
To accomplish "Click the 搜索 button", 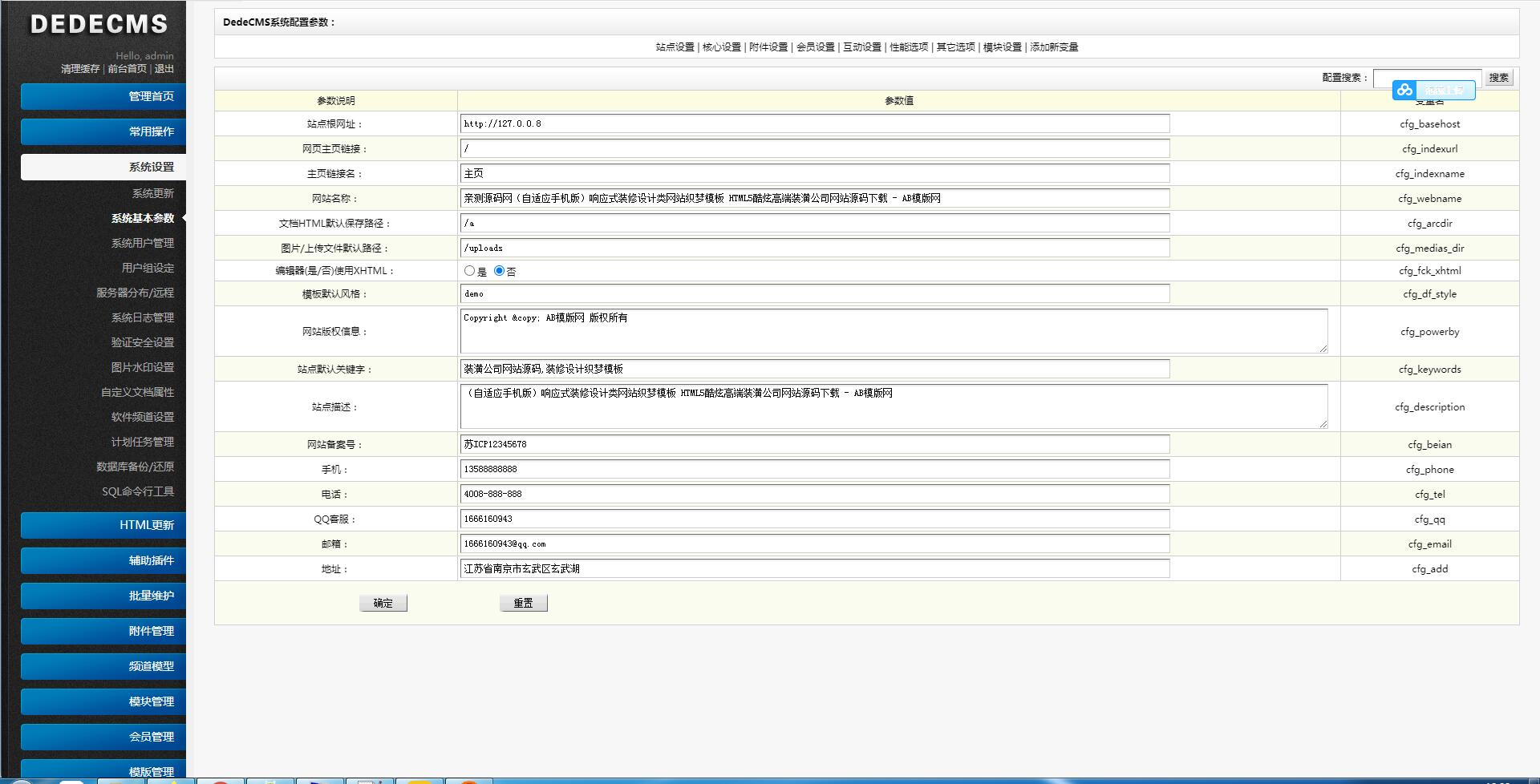I will (x=1499, y=78).
